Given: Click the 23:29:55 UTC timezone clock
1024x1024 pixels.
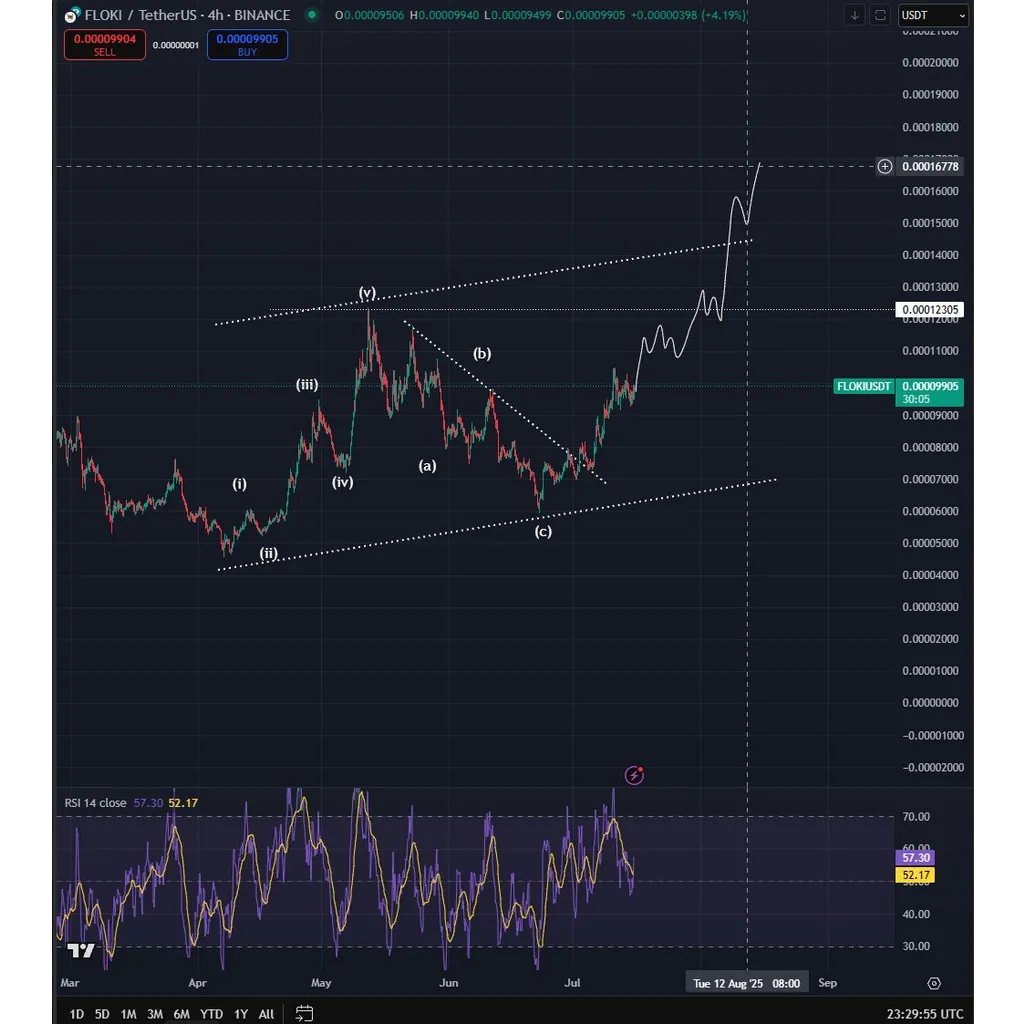Looking at the screenshot, I should pyautogui.click(x=924, y=1014).
